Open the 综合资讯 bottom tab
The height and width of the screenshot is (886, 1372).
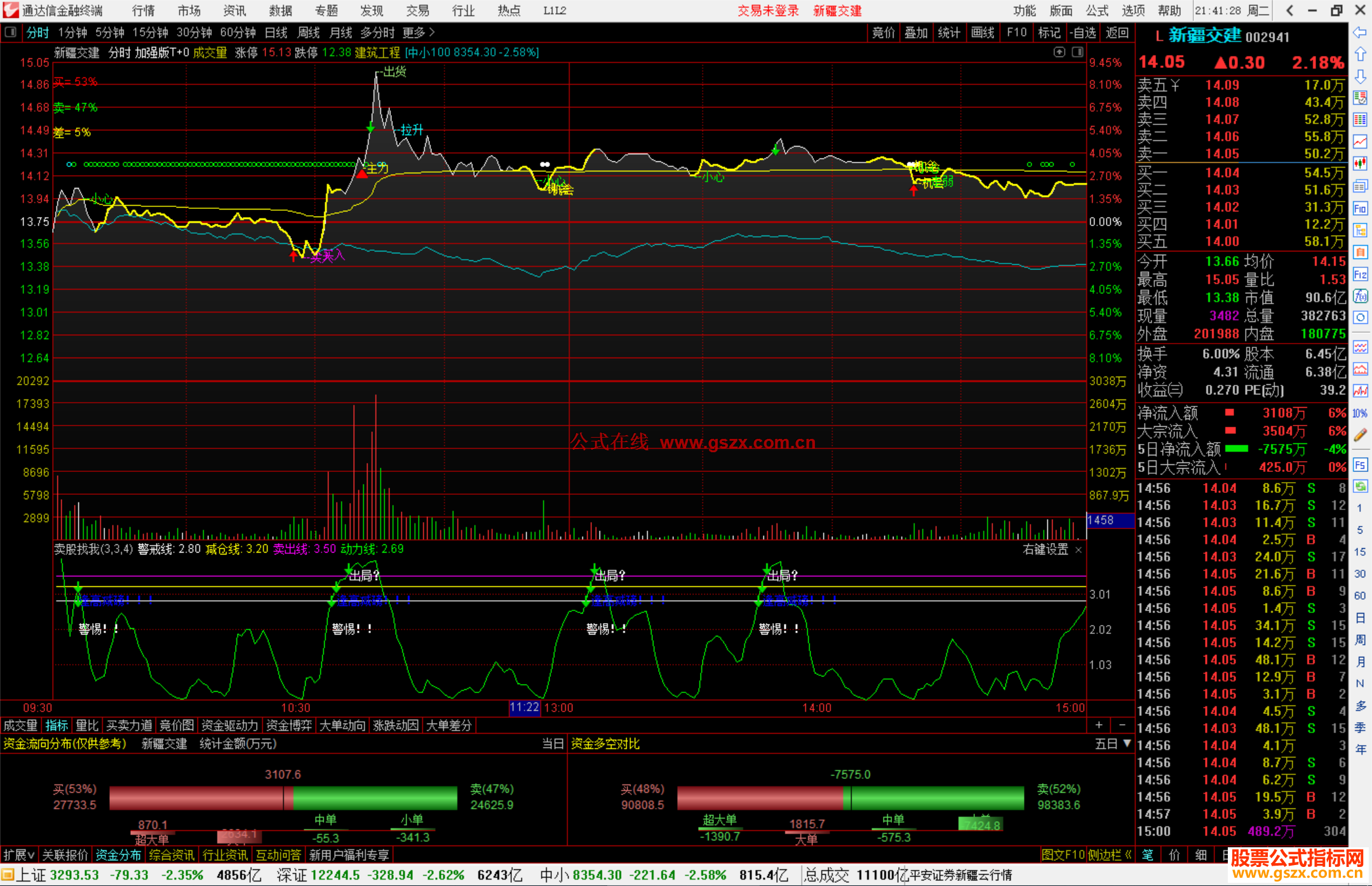[x=171, y=855]
